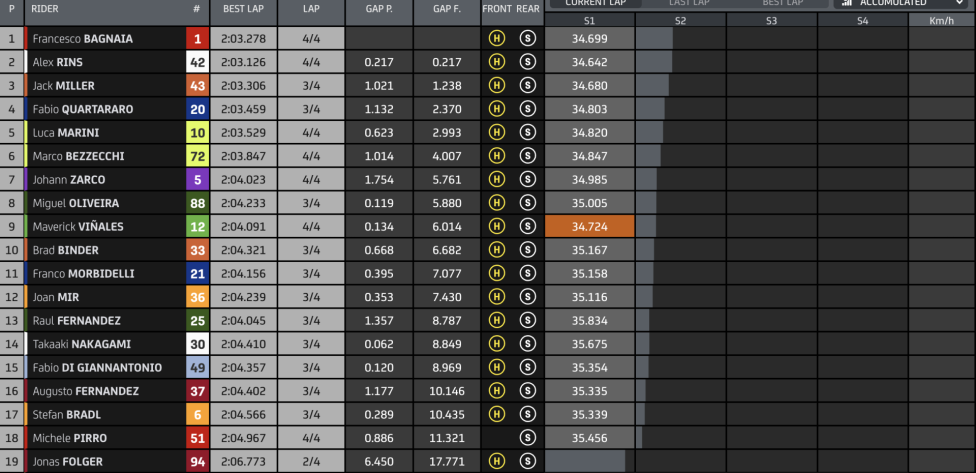Click Bagnaia's red number 1 badge
976x473 pixels.
tap(197, 39)
